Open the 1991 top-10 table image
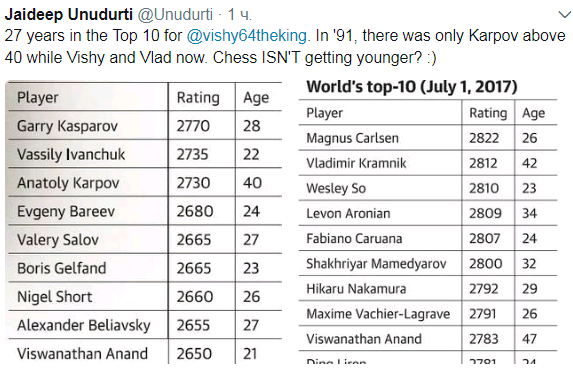This screenshot has height=373, width=573. coord(144,222)
